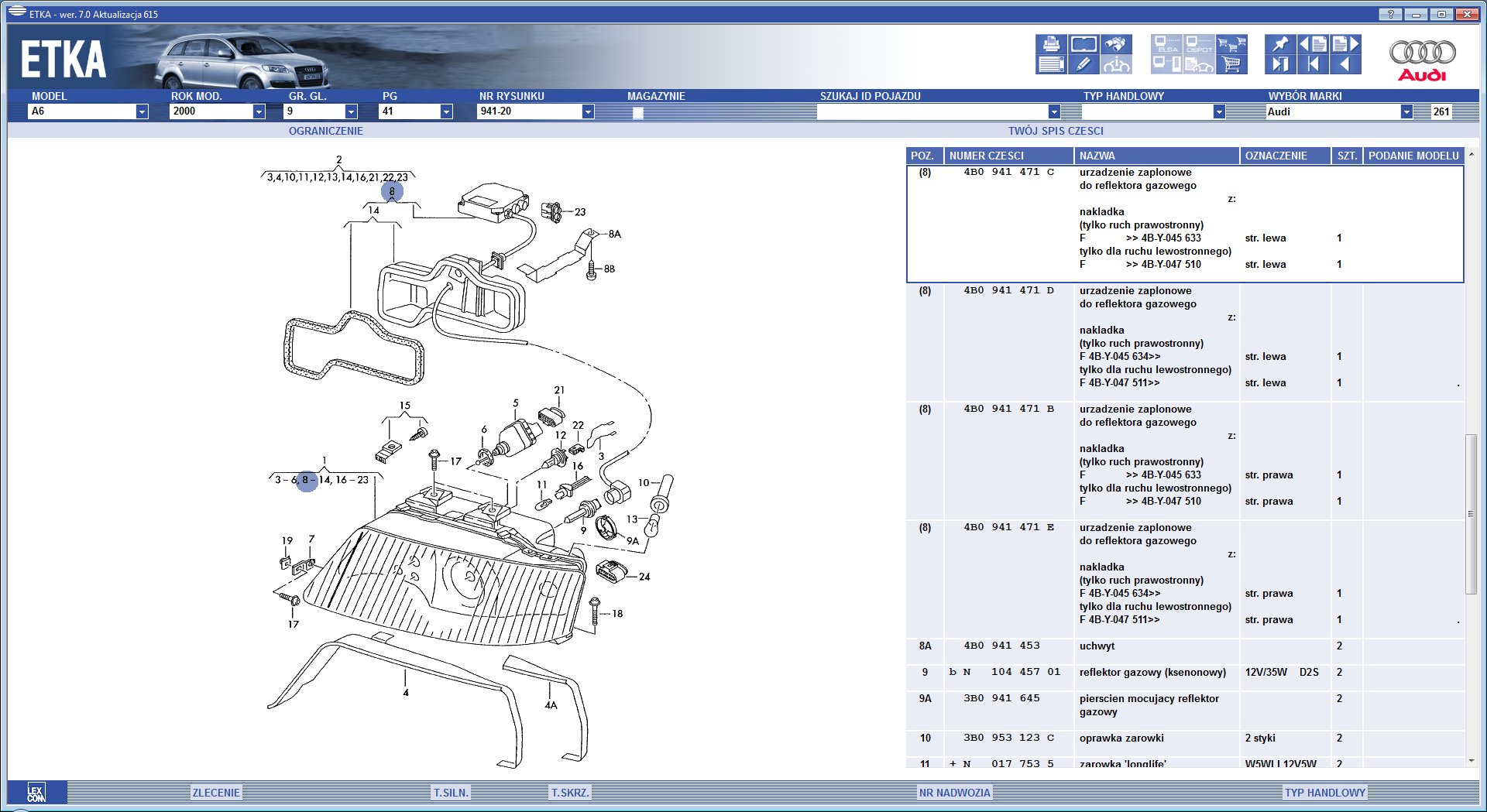Click the NAZWA column header
This screenshot has width=1487, height=812.
point(1157,156)
